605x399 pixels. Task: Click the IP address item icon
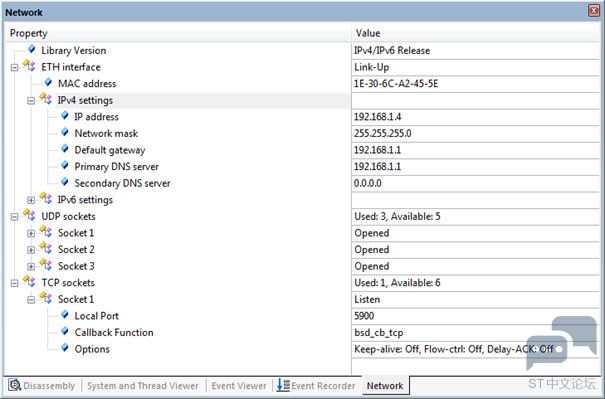(x=65, y=116)
